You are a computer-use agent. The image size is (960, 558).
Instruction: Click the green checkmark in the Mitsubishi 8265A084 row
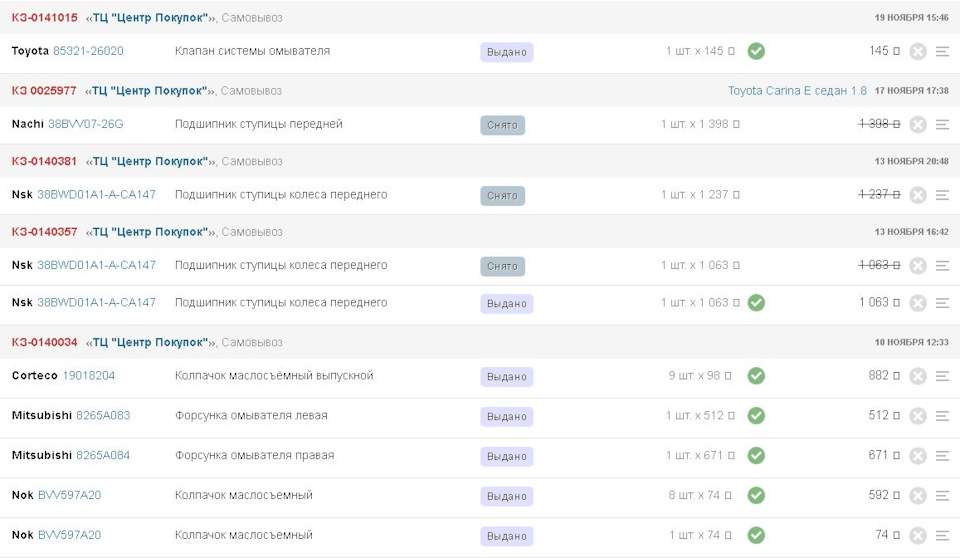[x=756, y=455]
